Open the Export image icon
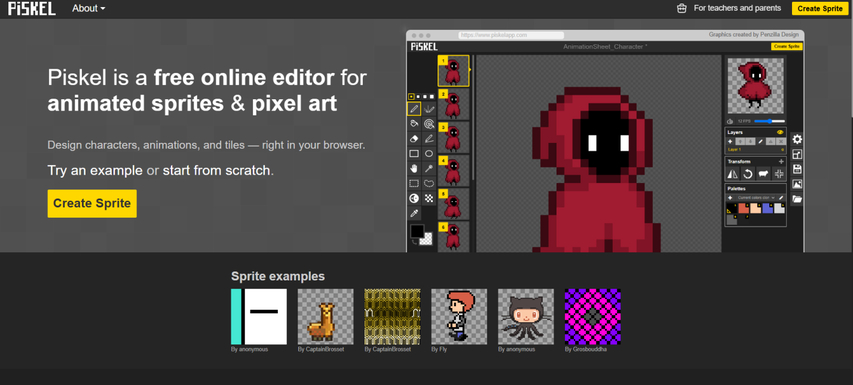 (x=797, y=184)
